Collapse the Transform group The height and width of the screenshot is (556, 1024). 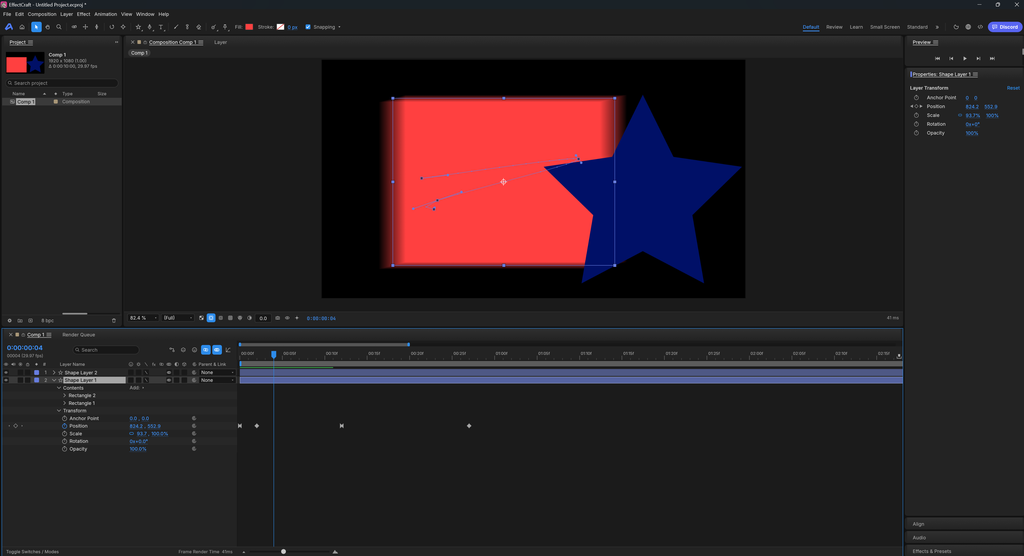point(59,411)
